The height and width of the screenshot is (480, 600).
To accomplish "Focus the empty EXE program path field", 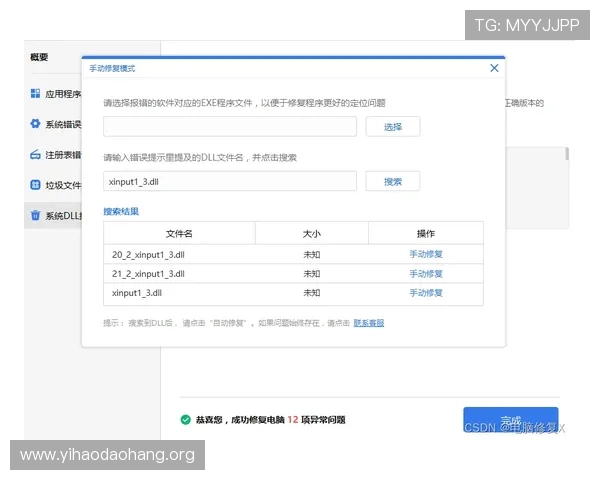I will (x=230, y=127).
